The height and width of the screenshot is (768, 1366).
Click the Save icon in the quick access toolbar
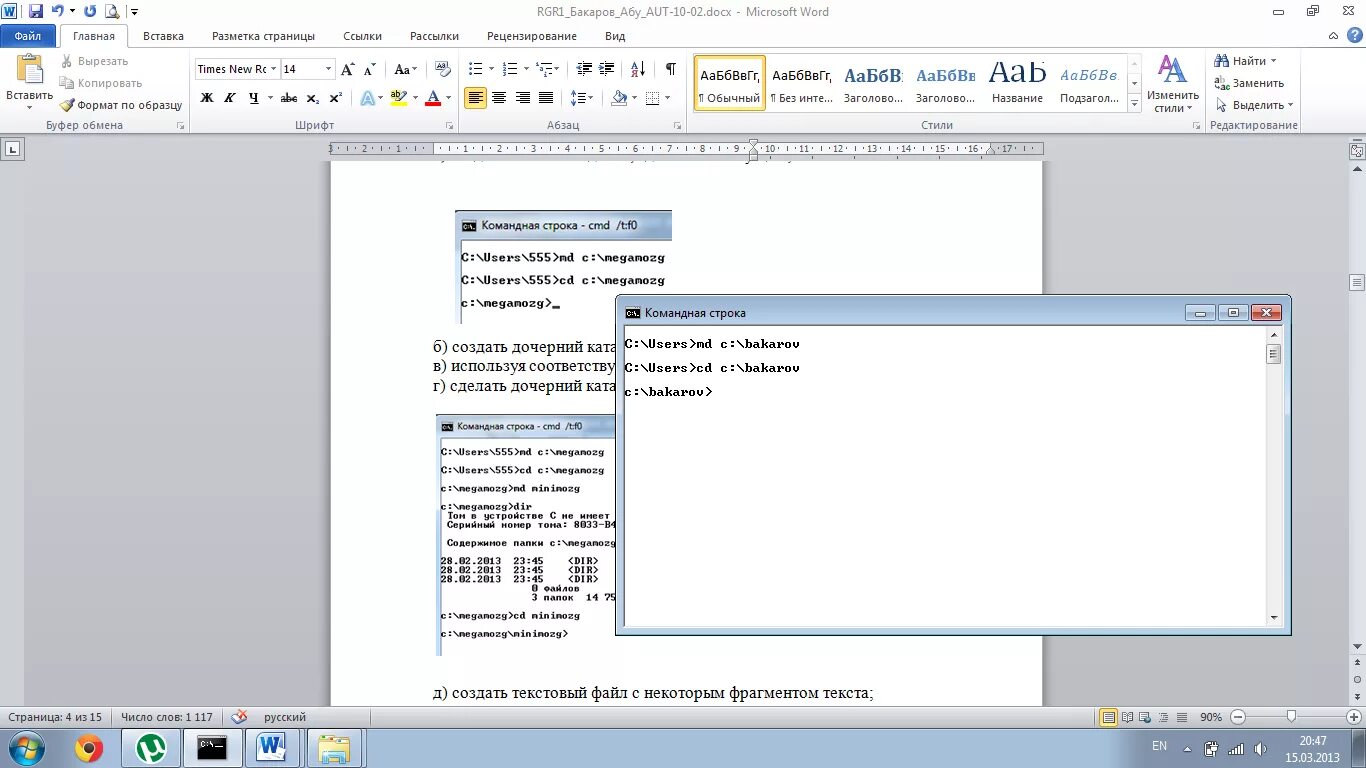pyautogui.click(x=35, y=12)
